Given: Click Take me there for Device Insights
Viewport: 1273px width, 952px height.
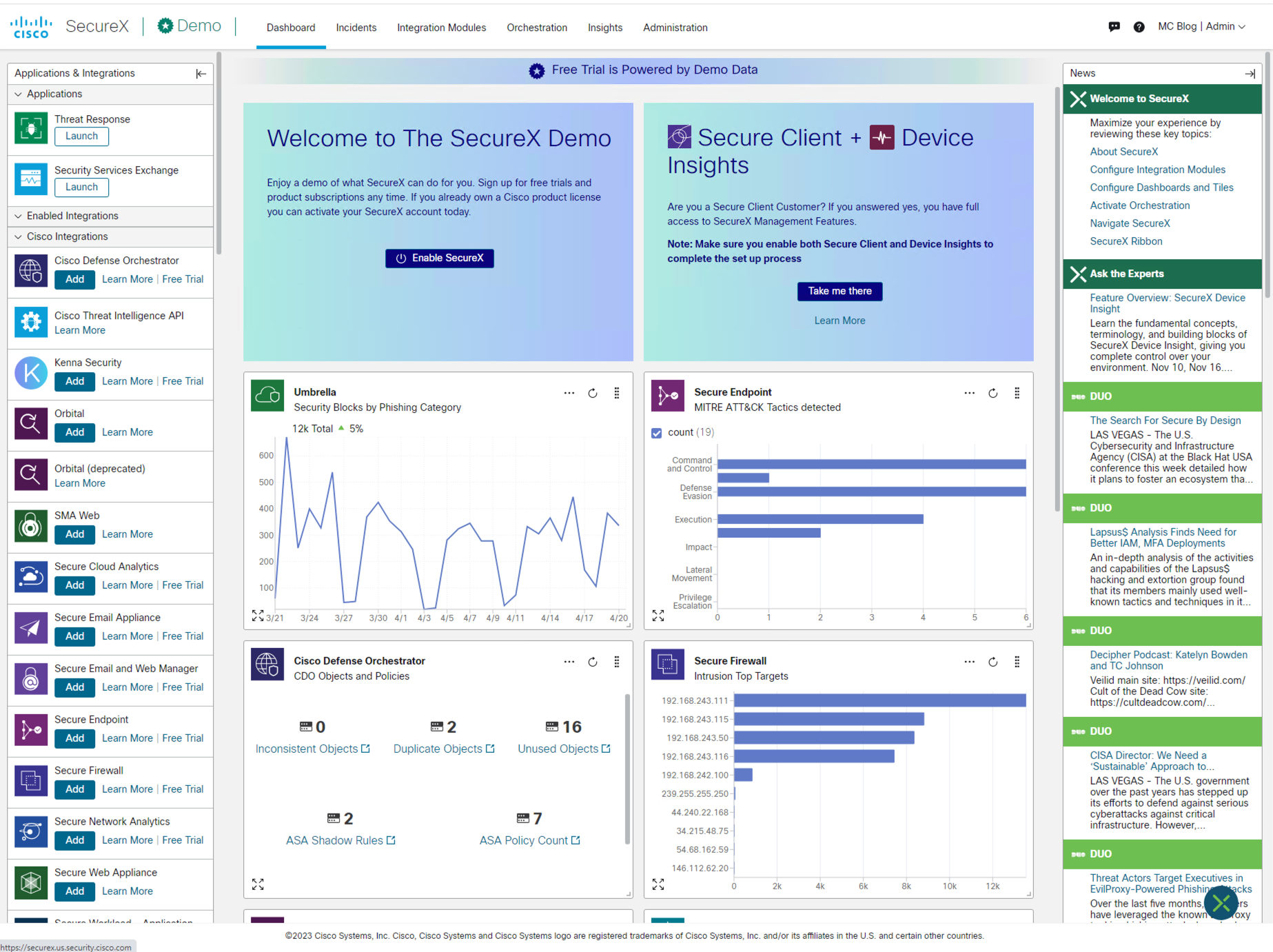Looking at the screenshot, I should click(x=839, y=291).
